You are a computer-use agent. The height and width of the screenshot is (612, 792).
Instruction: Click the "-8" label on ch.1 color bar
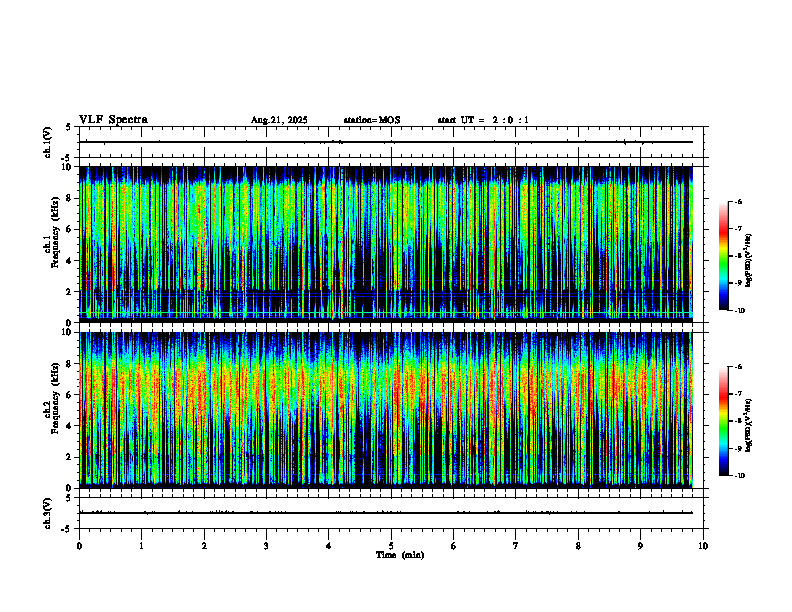pos(738,256)
